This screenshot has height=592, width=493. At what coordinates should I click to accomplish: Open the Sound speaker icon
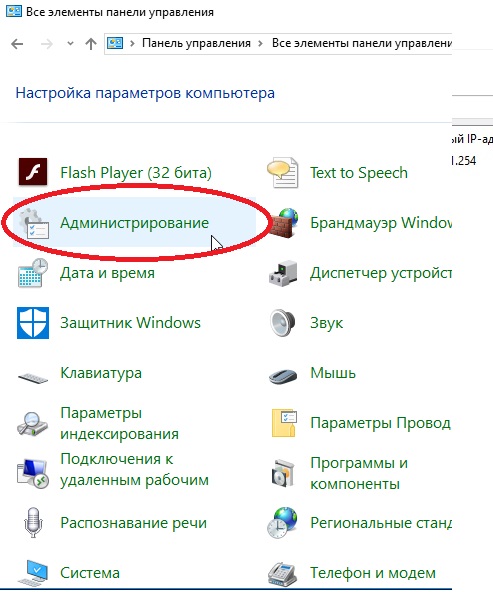click(x=283, y=323)
